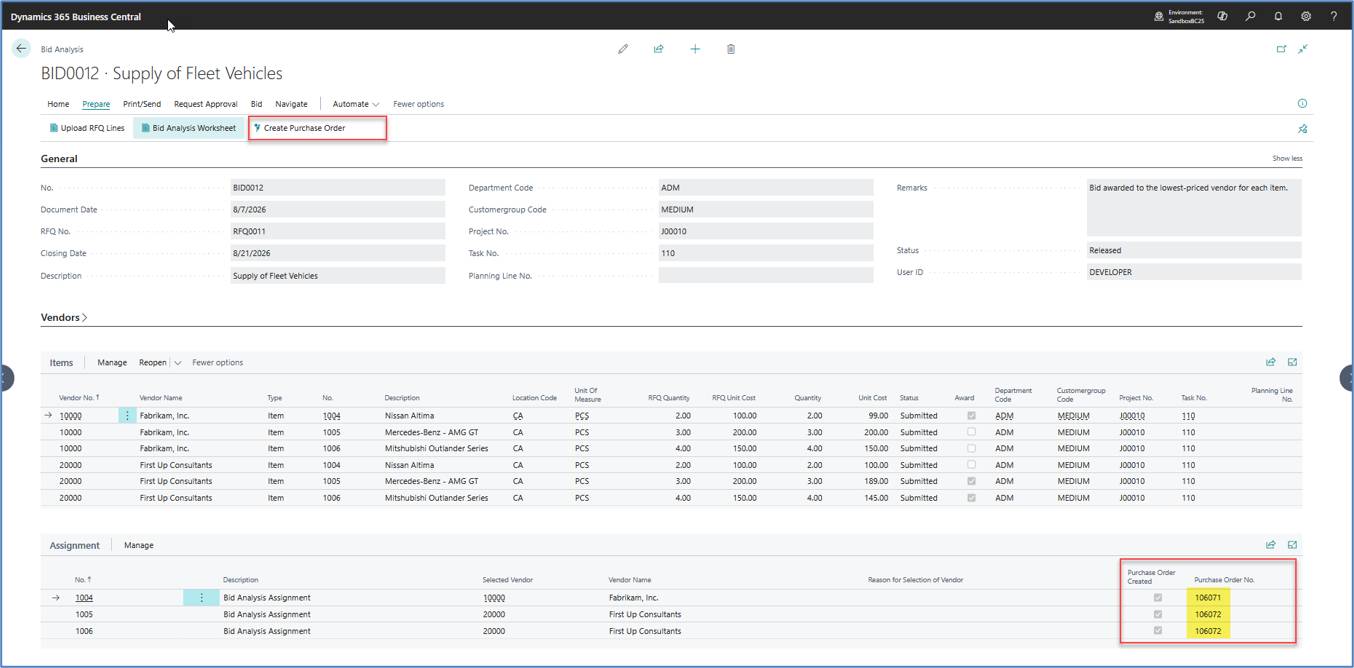Click the pencil edit icon
The height and width of the screenshot is (668, 1354).
click(x=623, y=49)
